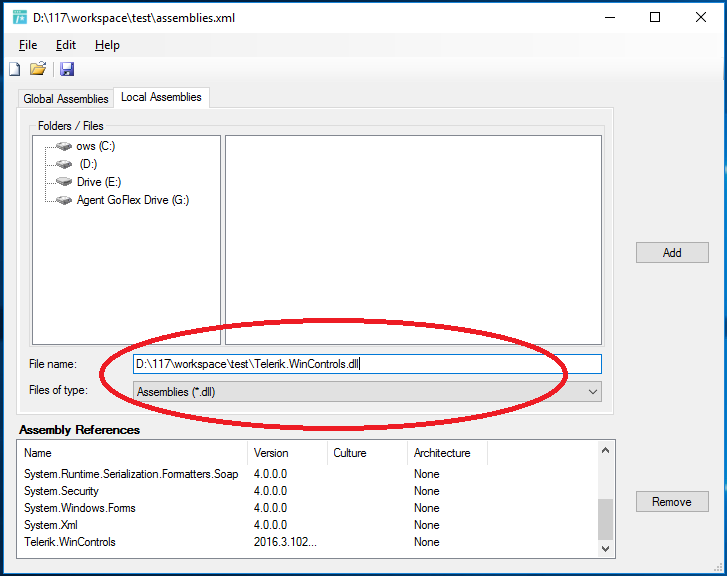The image size is (727, 576).
Task: Sort by Name column header
Action: (133, 453)
